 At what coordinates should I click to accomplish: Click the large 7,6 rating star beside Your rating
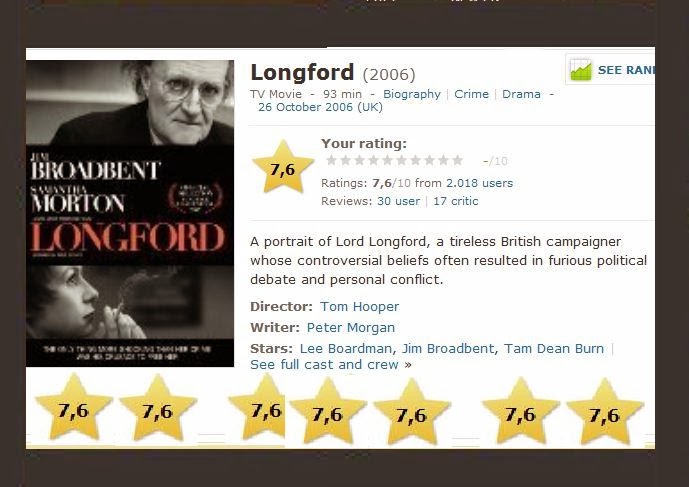(283, 167)
